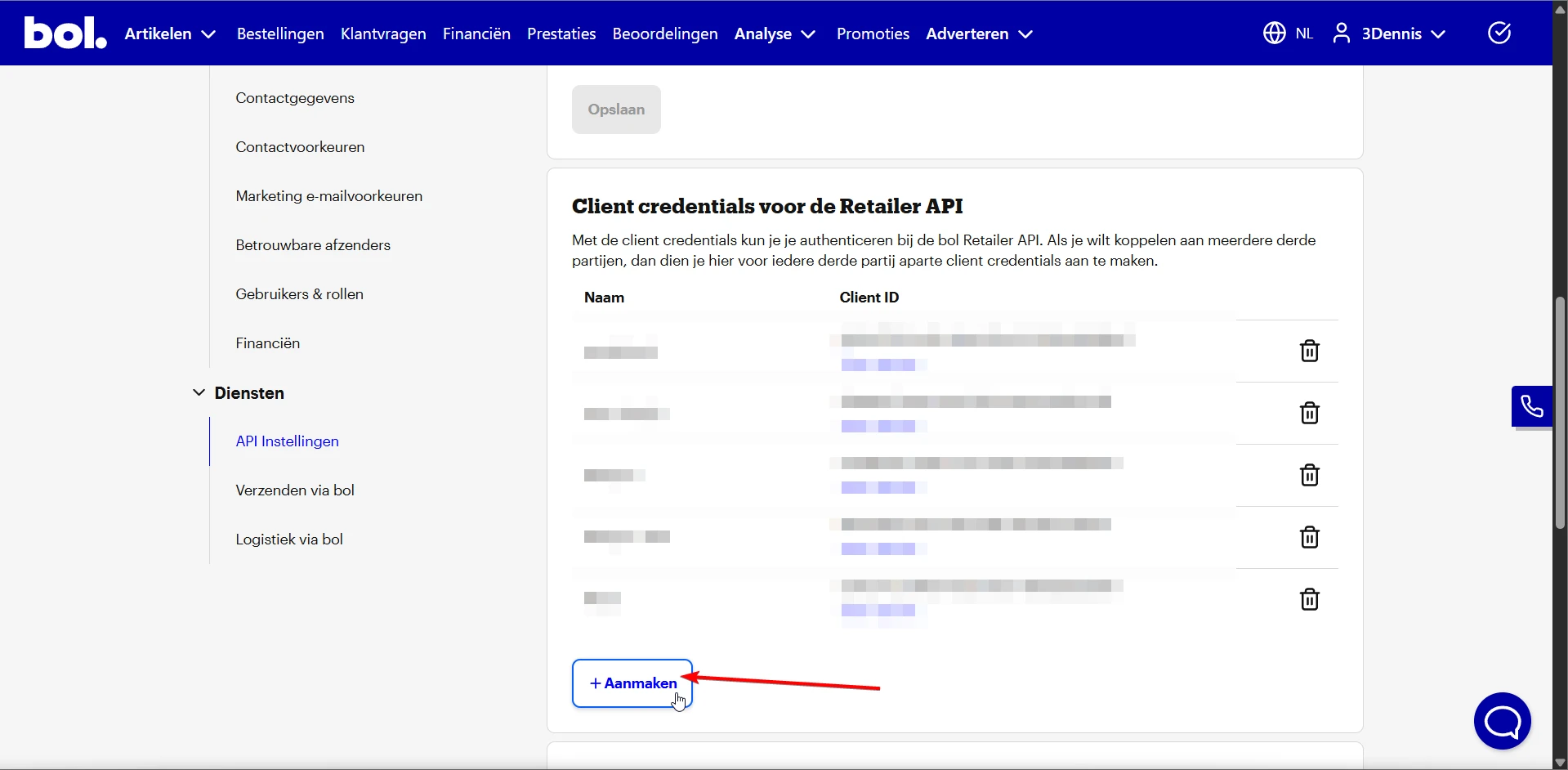Go to Bestellingen in the top menu

pyautogui.click(x=279, y=34)
